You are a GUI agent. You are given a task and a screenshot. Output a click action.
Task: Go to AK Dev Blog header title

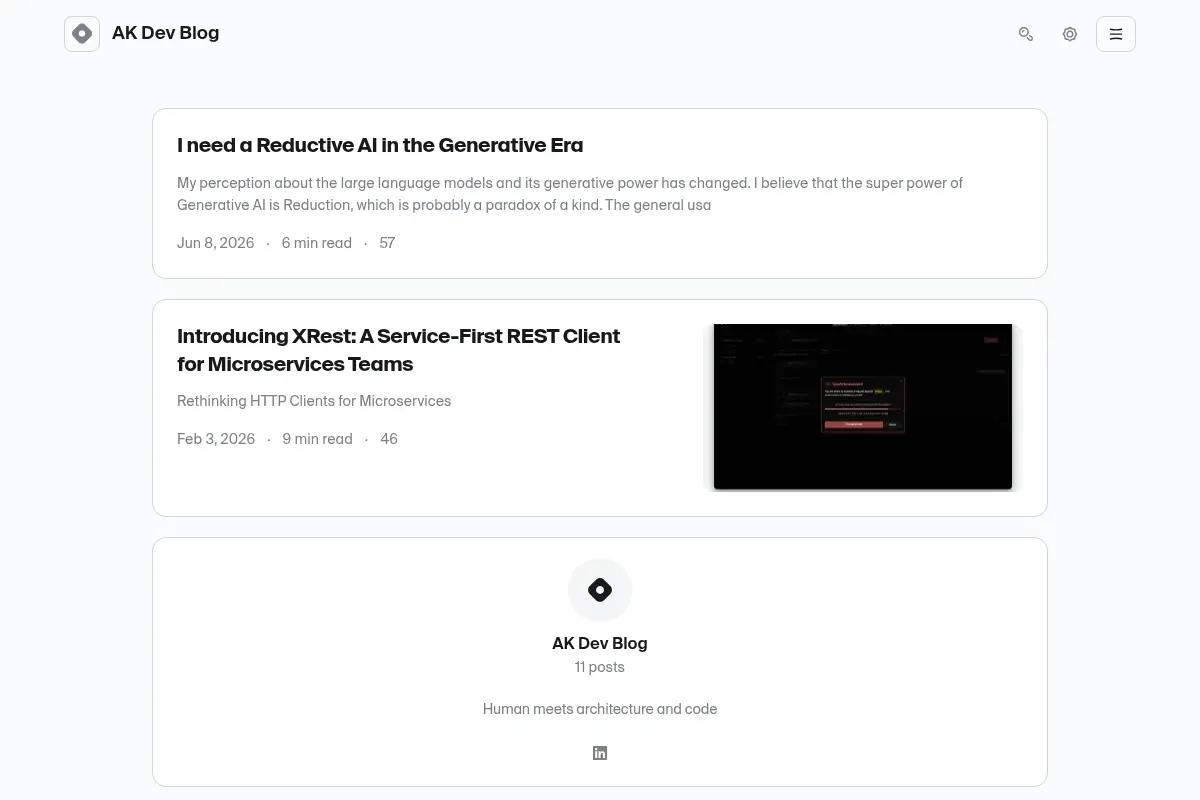(165, 33)
